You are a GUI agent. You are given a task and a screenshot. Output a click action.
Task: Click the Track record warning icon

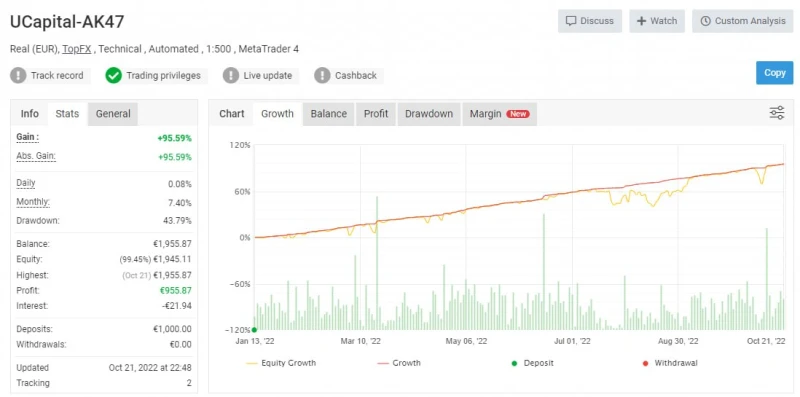point(18,76)
